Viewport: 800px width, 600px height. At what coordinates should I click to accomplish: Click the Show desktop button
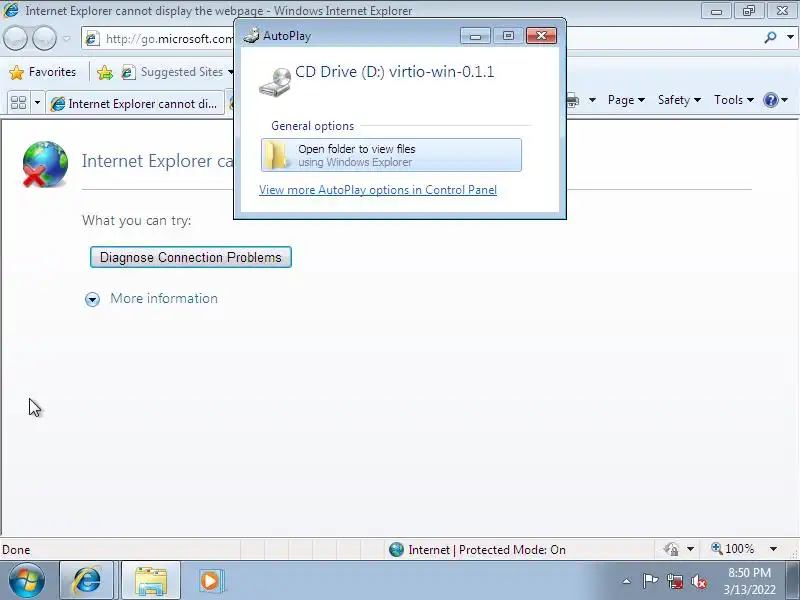[x=793, y=581]
